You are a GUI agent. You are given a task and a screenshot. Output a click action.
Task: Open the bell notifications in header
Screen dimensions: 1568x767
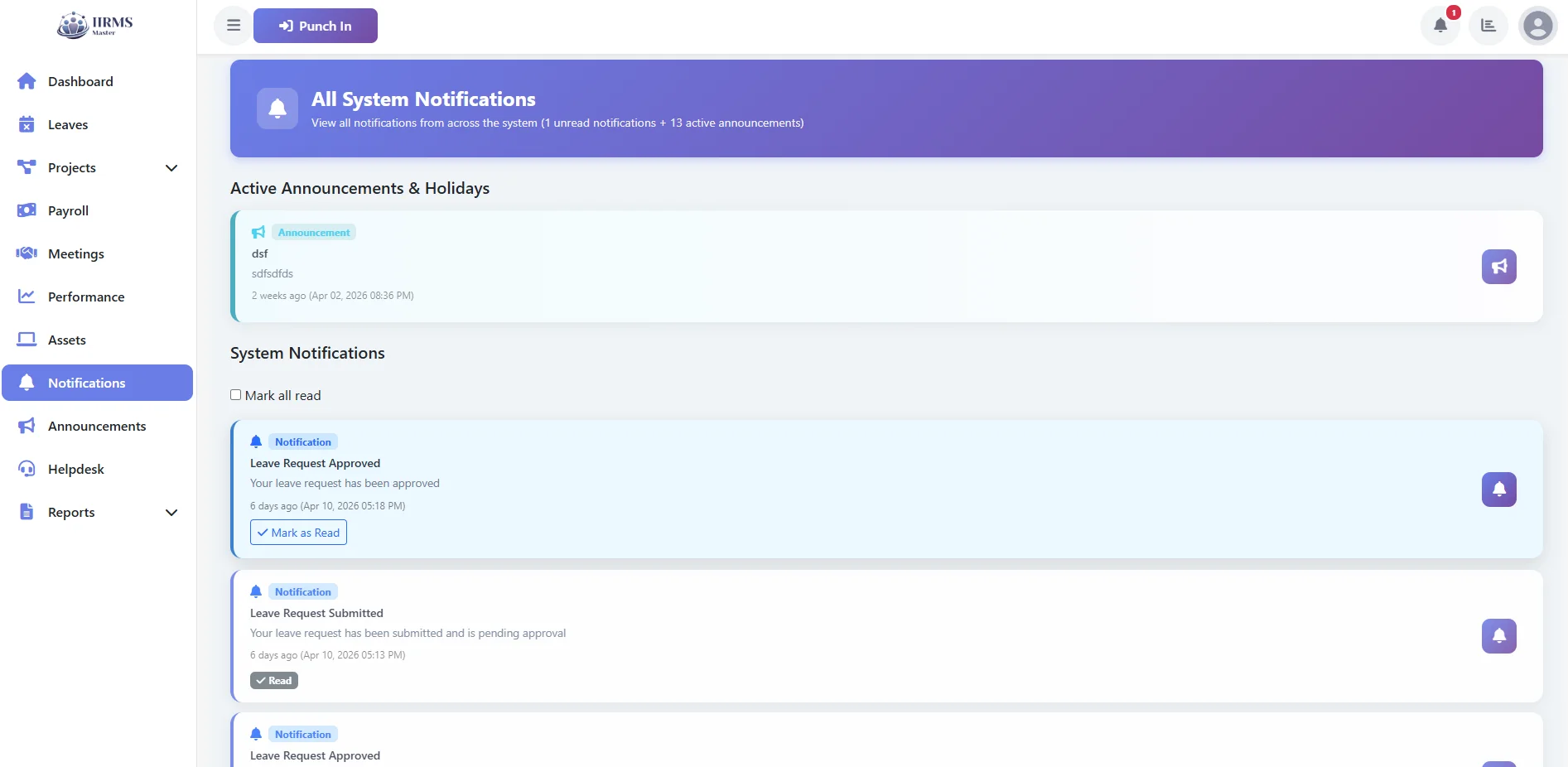[1440, 26]
